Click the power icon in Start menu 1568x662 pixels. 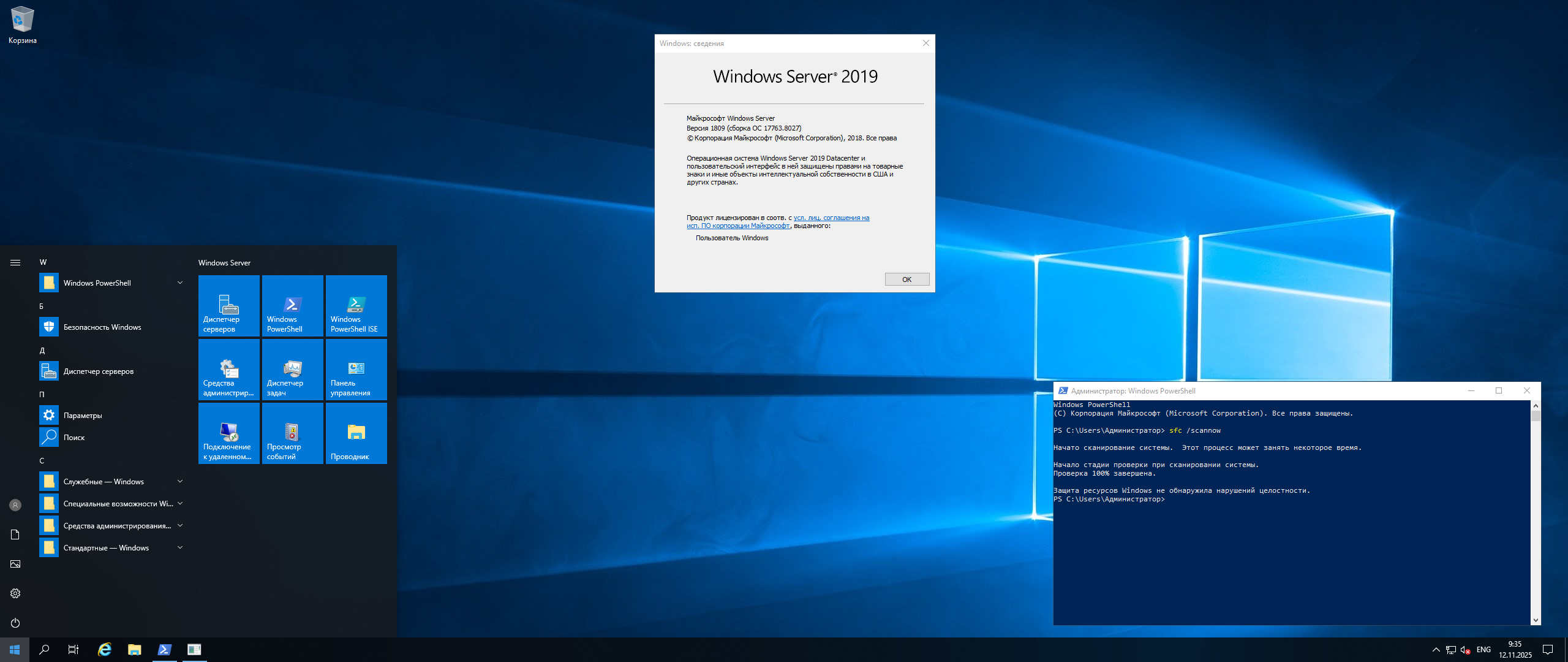(15, 623)
